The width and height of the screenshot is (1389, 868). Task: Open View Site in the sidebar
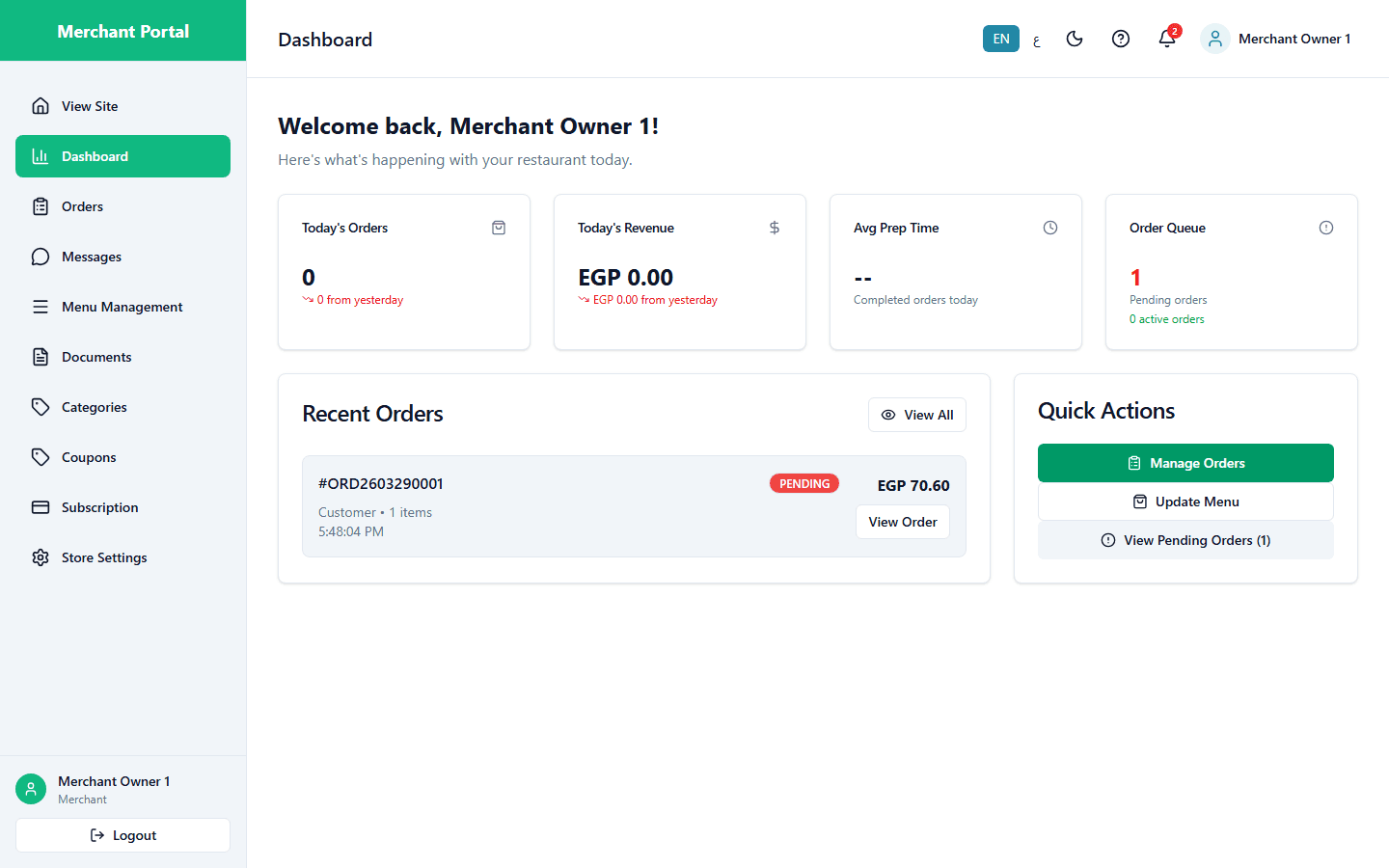(x=123, y=106)
